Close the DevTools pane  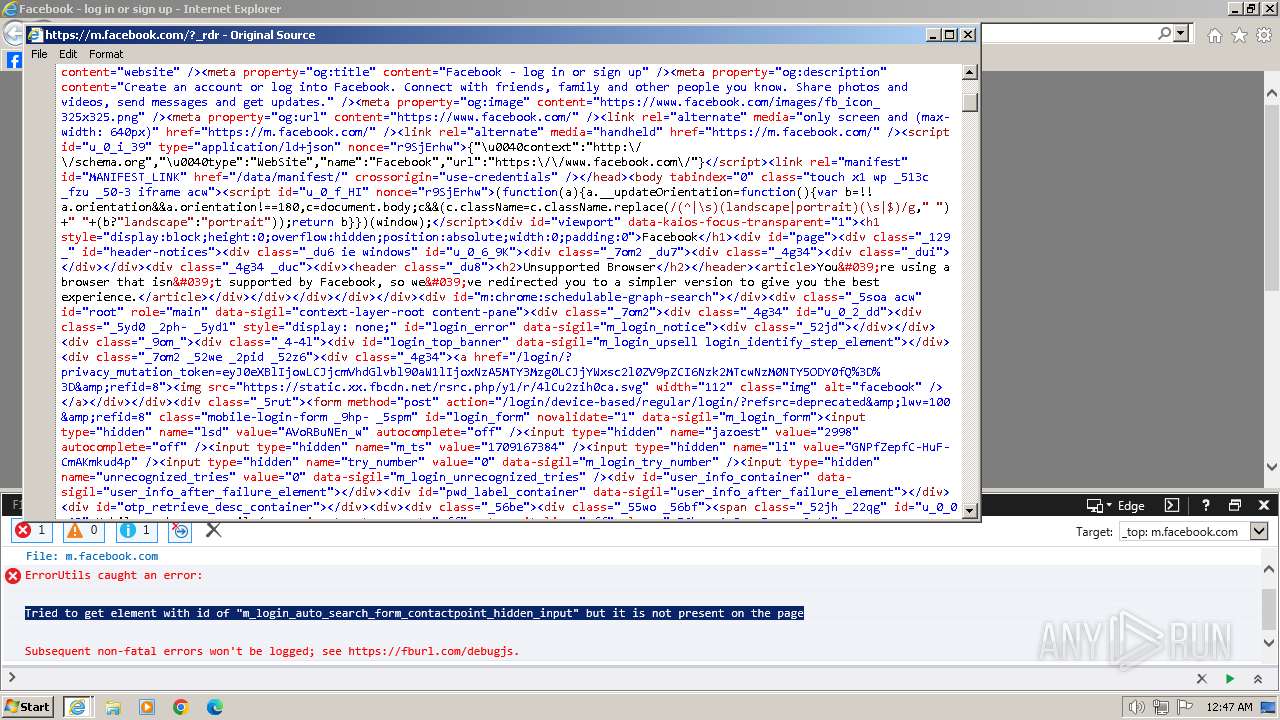point(1263,505)
